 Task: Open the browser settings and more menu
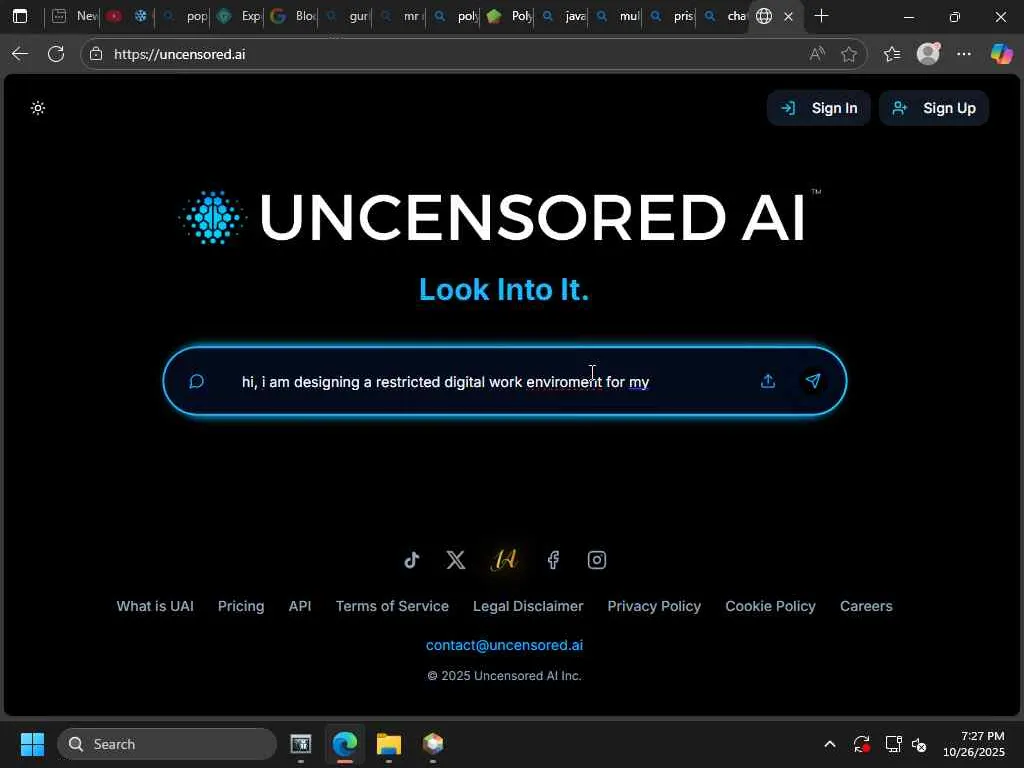(964, 54)
